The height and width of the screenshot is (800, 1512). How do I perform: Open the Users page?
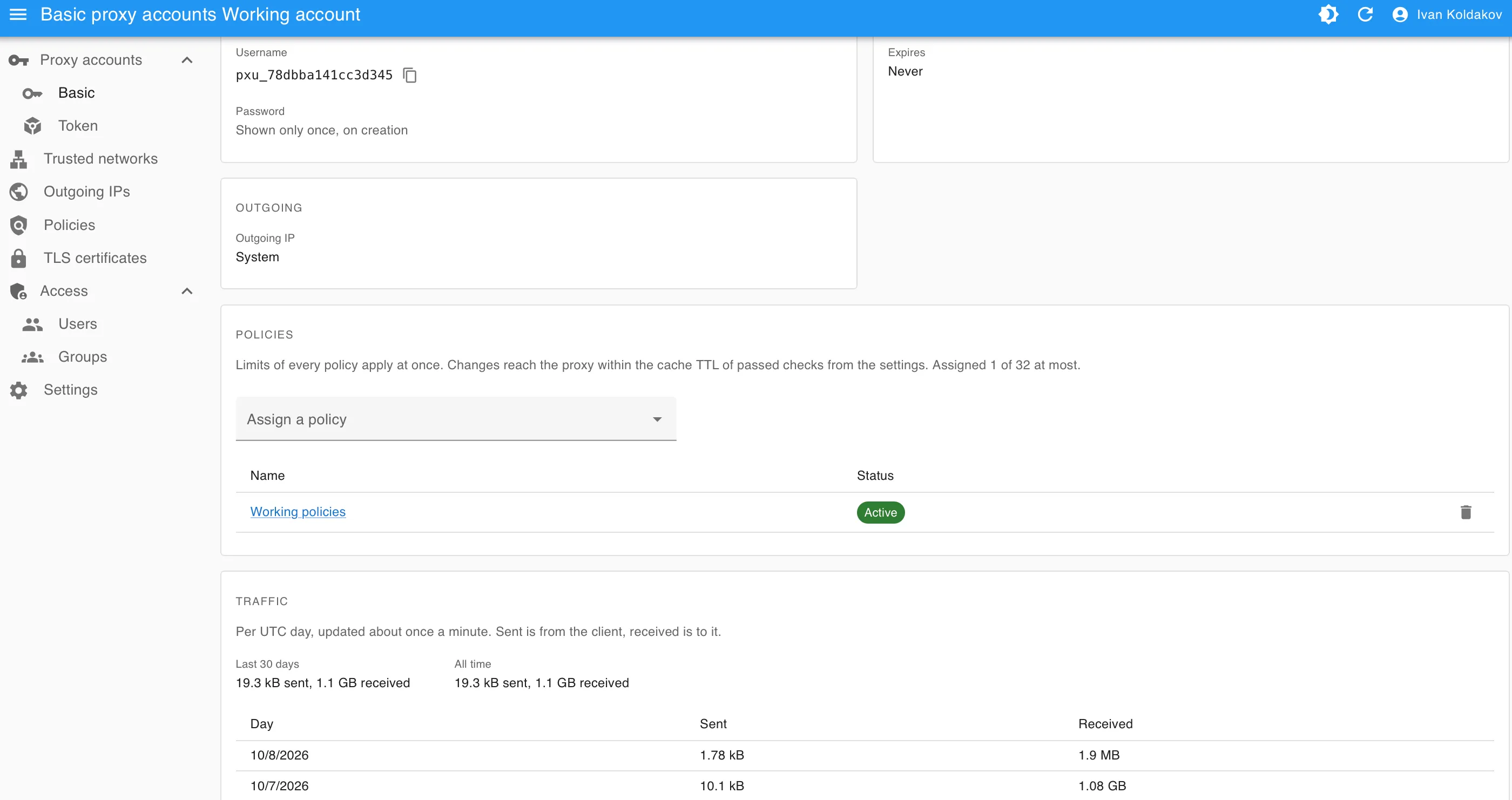pos(77,324)
